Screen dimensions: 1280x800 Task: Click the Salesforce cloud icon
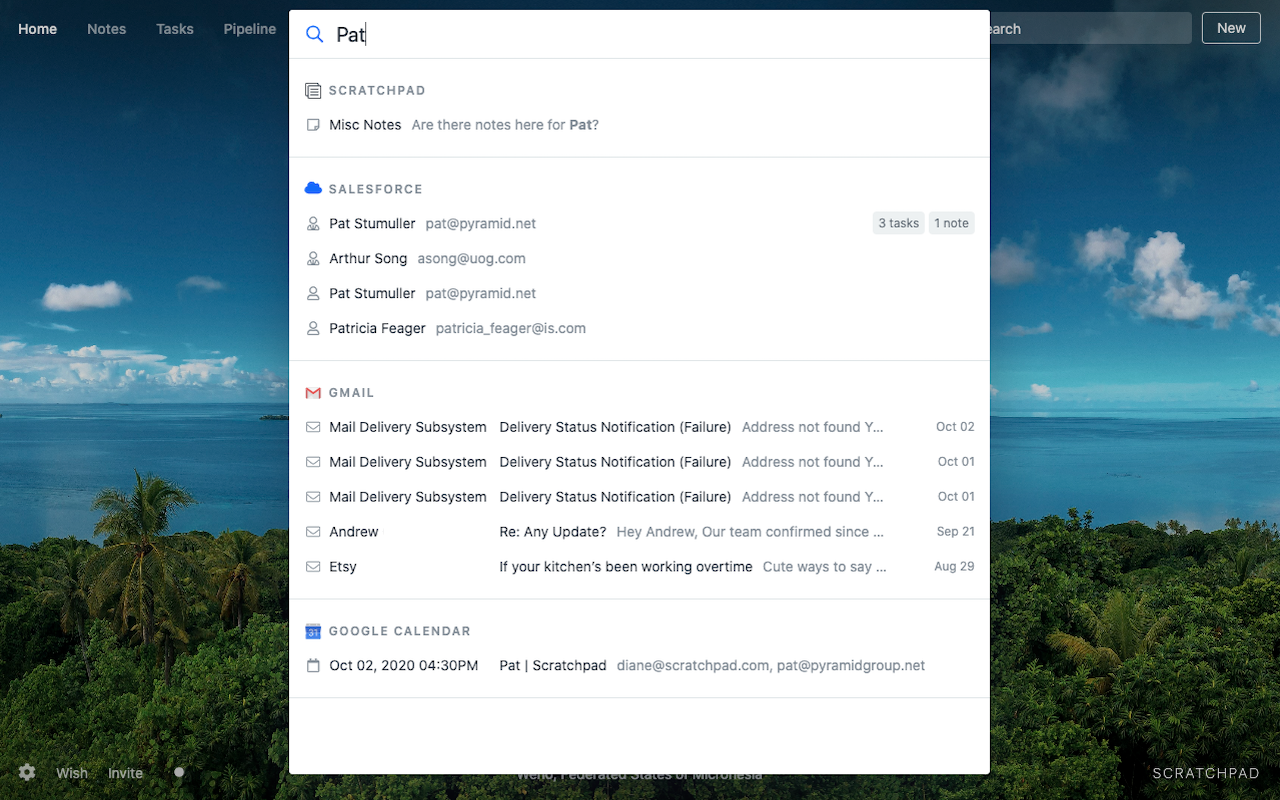click(x=313, y=188)
